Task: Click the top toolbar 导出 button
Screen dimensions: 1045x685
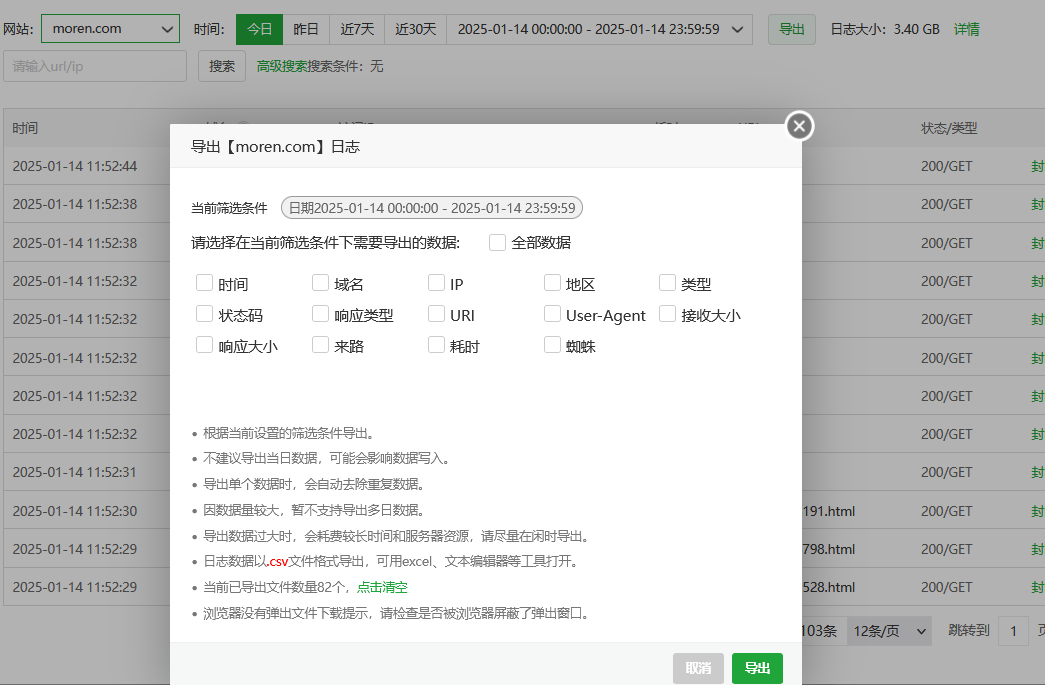Action: [x=792, y=29]
